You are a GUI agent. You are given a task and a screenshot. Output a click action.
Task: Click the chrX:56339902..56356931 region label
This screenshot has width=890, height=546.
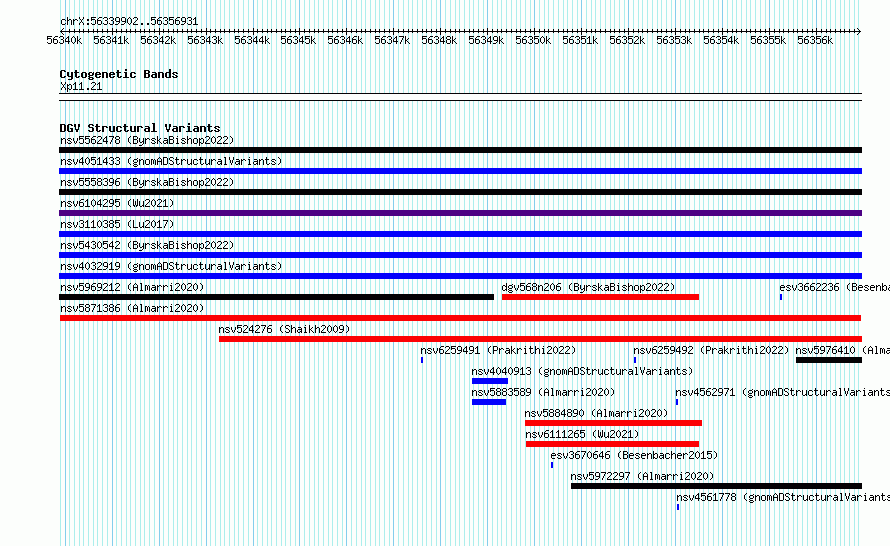(x=129, y=22)
